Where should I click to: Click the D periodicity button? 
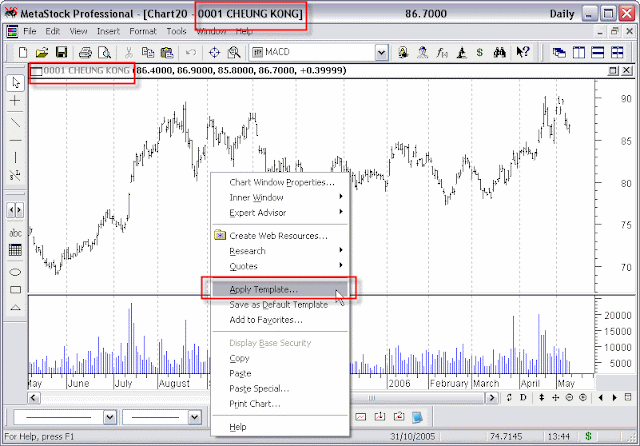(523, 397)
